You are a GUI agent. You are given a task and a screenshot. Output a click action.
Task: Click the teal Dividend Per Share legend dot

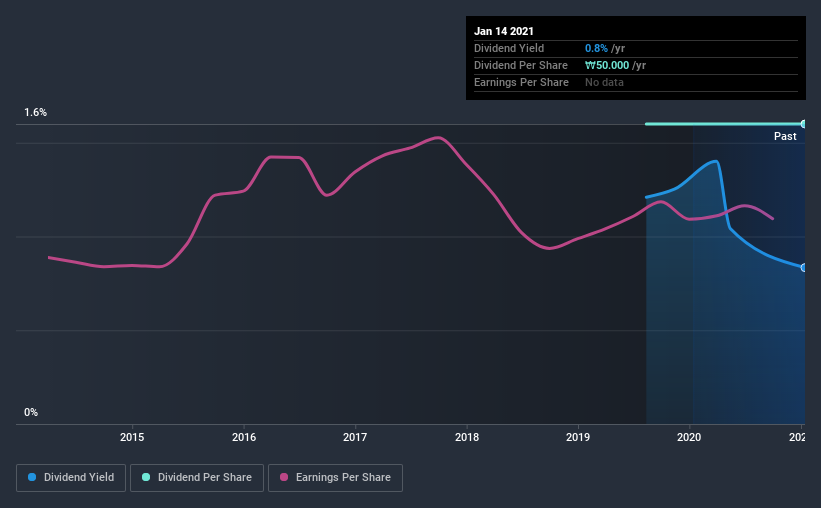(146, 477)
